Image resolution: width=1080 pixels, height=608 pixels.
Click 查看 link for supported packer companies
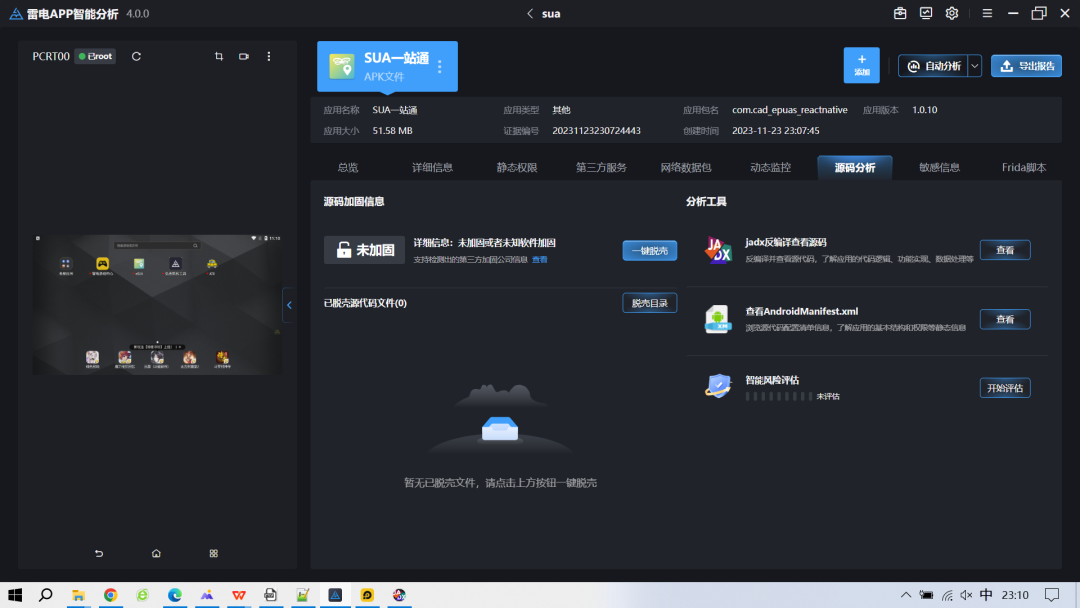pyautogui.click(x=539, y=260)
